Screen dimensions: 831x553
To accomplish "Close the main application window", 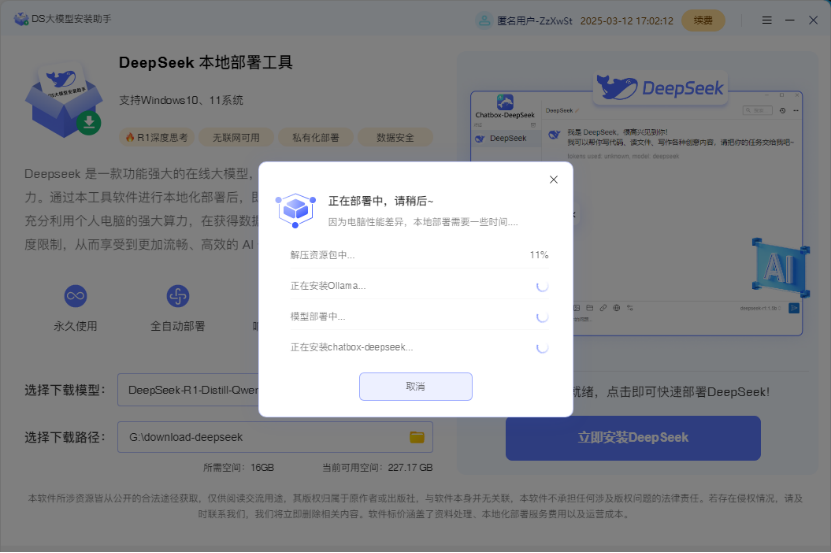I will coord(813,20).
